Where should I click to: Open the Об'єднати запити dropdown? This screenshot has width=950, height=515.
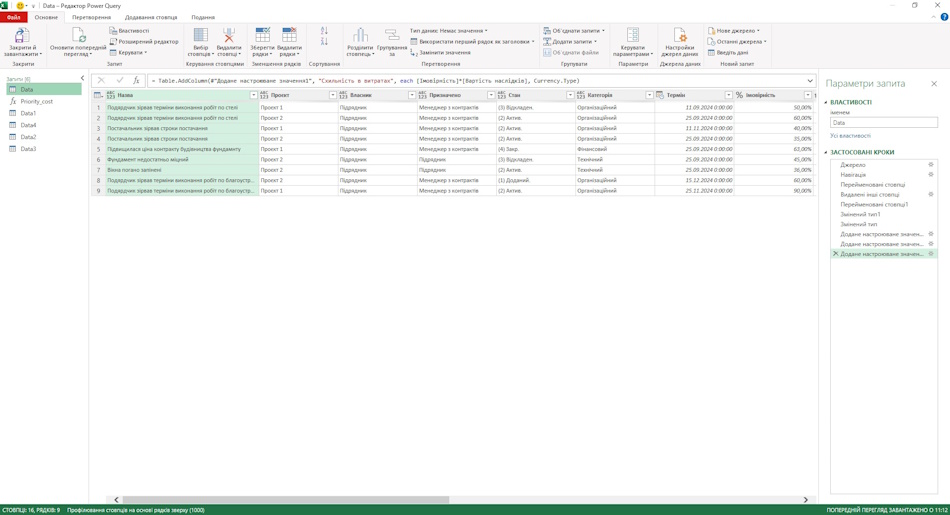coord(574,30)
